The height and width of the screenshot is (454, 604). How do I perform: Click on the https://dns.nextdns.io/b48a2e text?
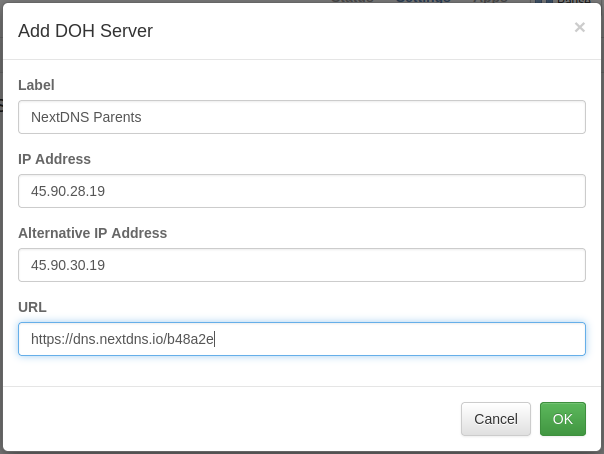(122, 339)
